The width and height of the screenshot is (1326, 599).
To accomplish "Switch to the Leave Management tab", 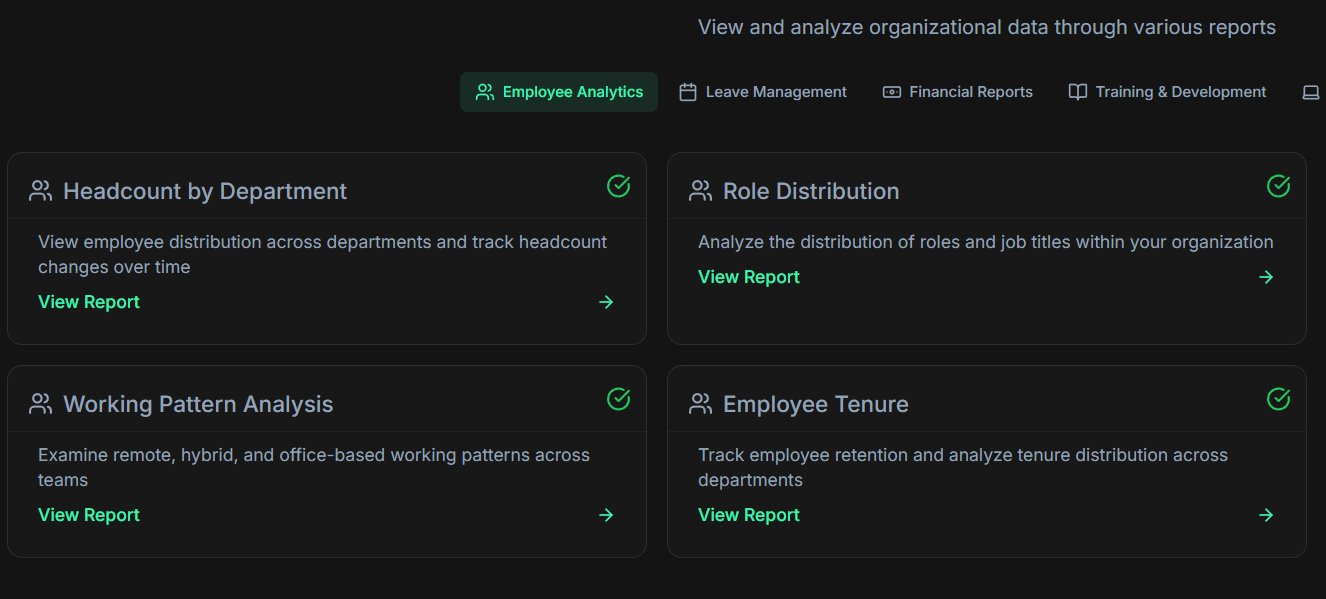I will pos(763,91).
